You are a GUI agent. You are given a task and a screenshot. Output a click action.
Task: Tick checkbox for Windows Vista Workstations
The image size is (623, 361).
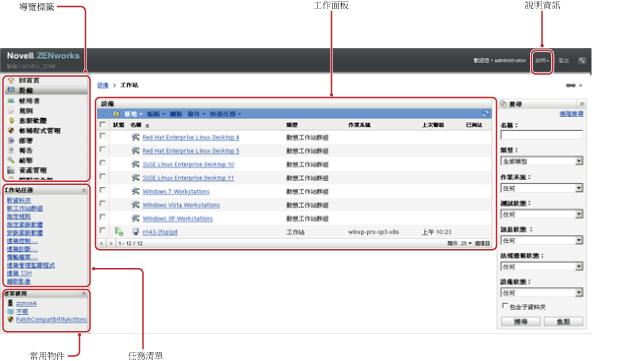point(103,203)
